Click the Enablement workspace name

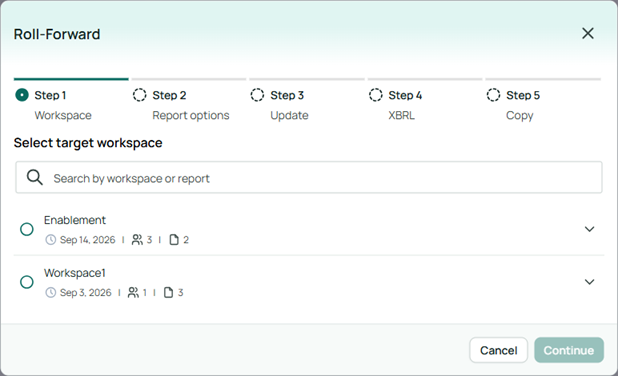(74, 220)
